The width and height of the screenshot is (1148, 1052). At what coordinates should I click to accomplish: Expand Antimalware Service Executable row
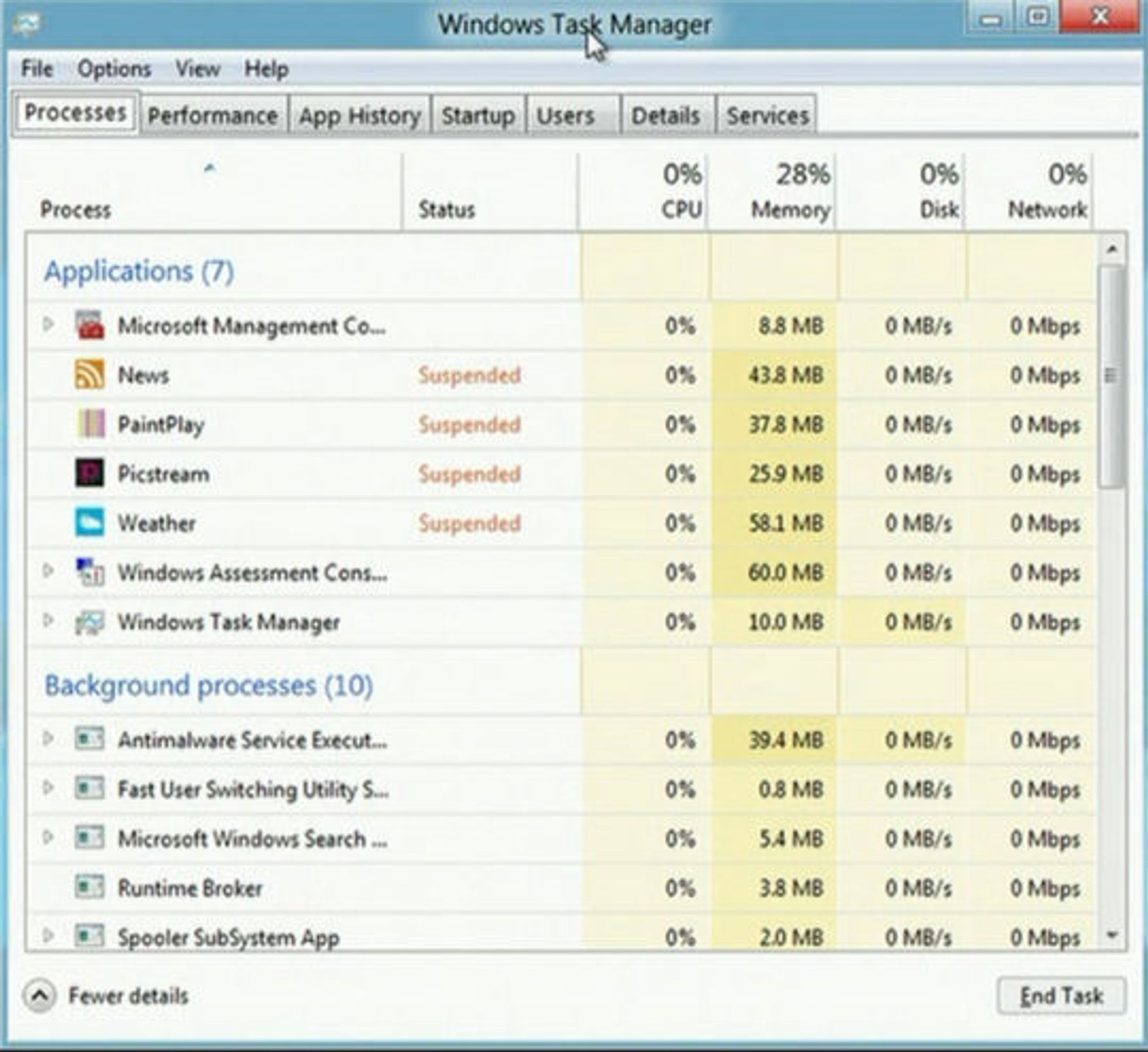click(x=48, y=738)
